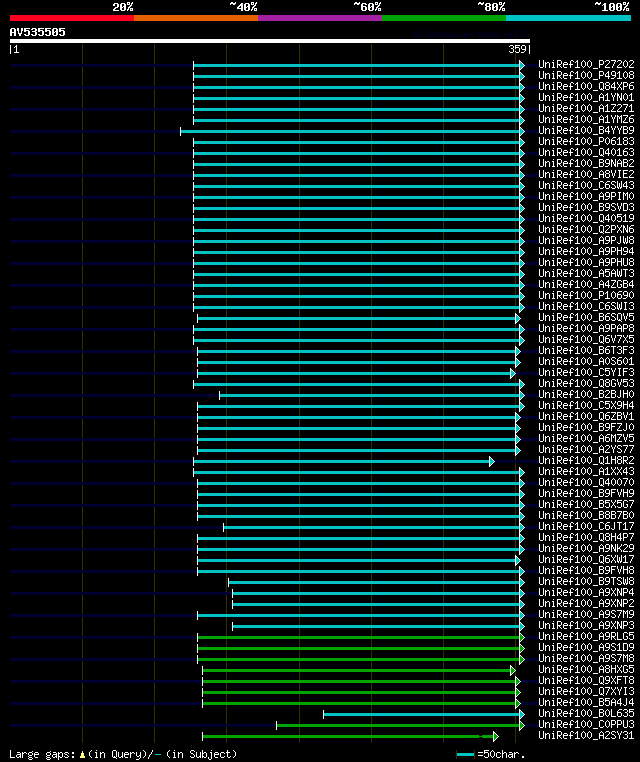Select the UniRef100_B9NAB2 label
The image size is (640, 762).
point(586,163)
